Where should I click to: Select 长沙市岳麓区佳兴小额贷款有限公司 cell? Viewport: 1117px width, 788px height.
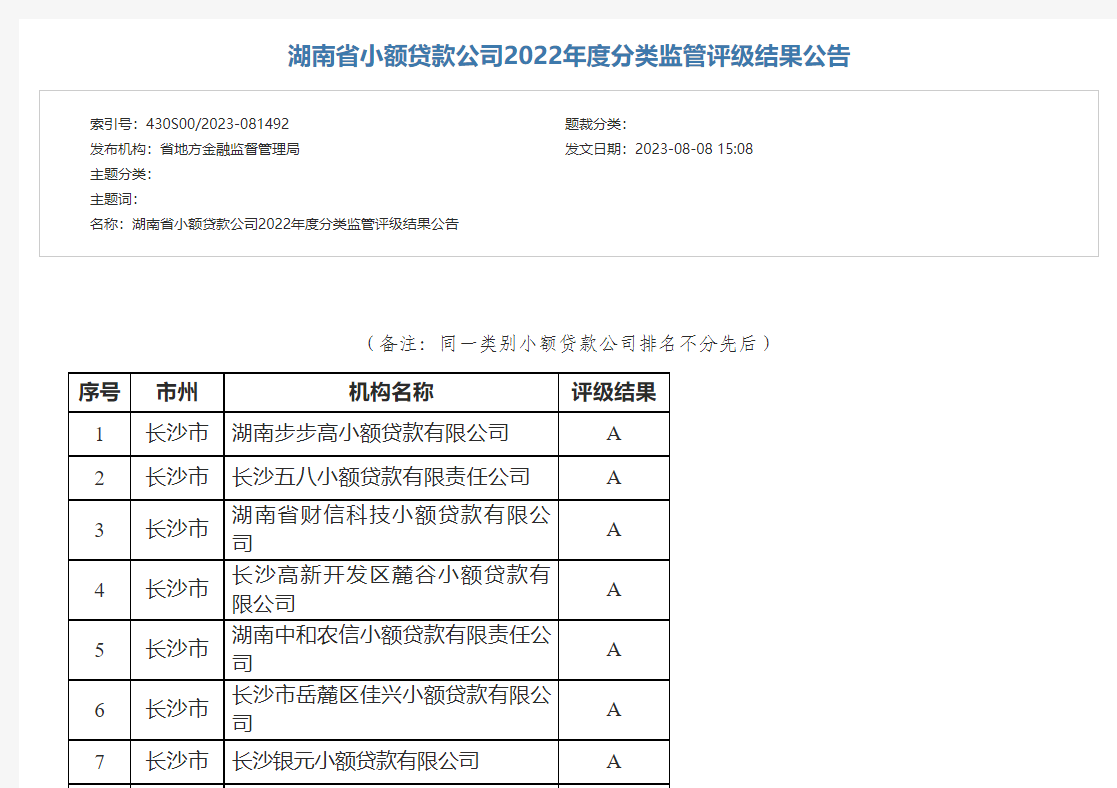tap(390, 709)
